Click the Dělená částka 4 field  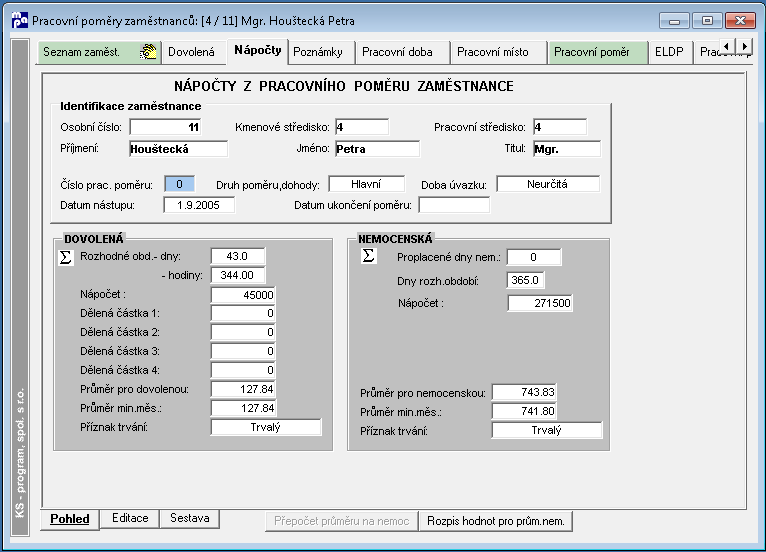pos(243,370)
